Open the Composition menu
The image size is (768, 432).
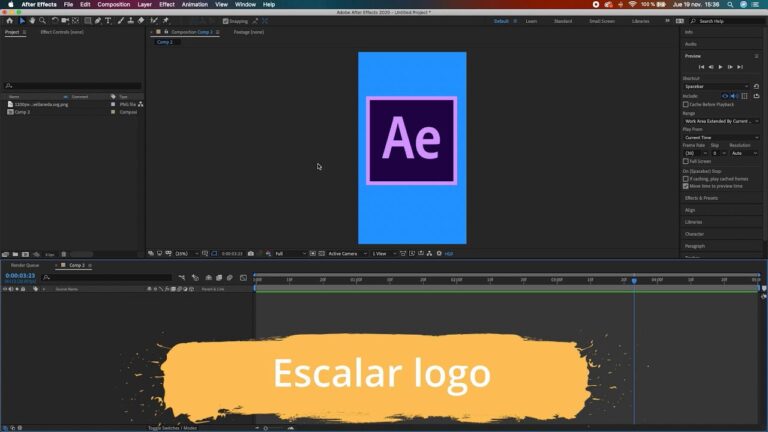point(114,4)
